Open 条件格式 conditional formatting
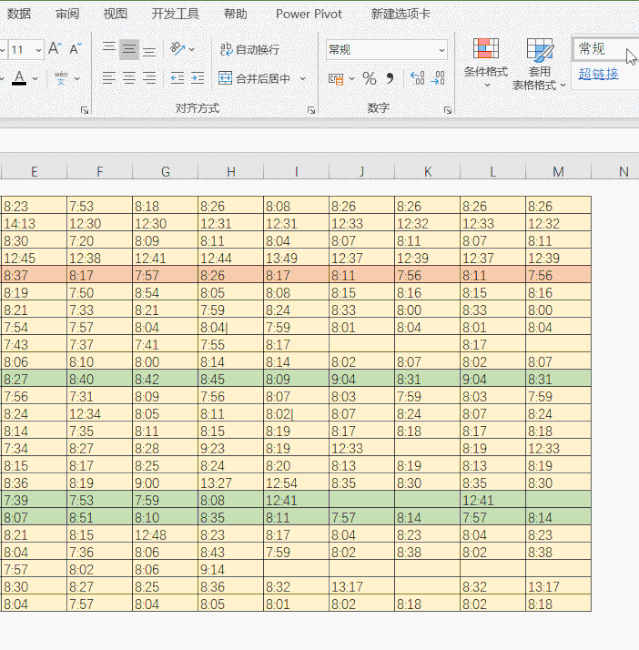Image resolution: width=639 pixels, height=650 pixels. click(486, 62)
